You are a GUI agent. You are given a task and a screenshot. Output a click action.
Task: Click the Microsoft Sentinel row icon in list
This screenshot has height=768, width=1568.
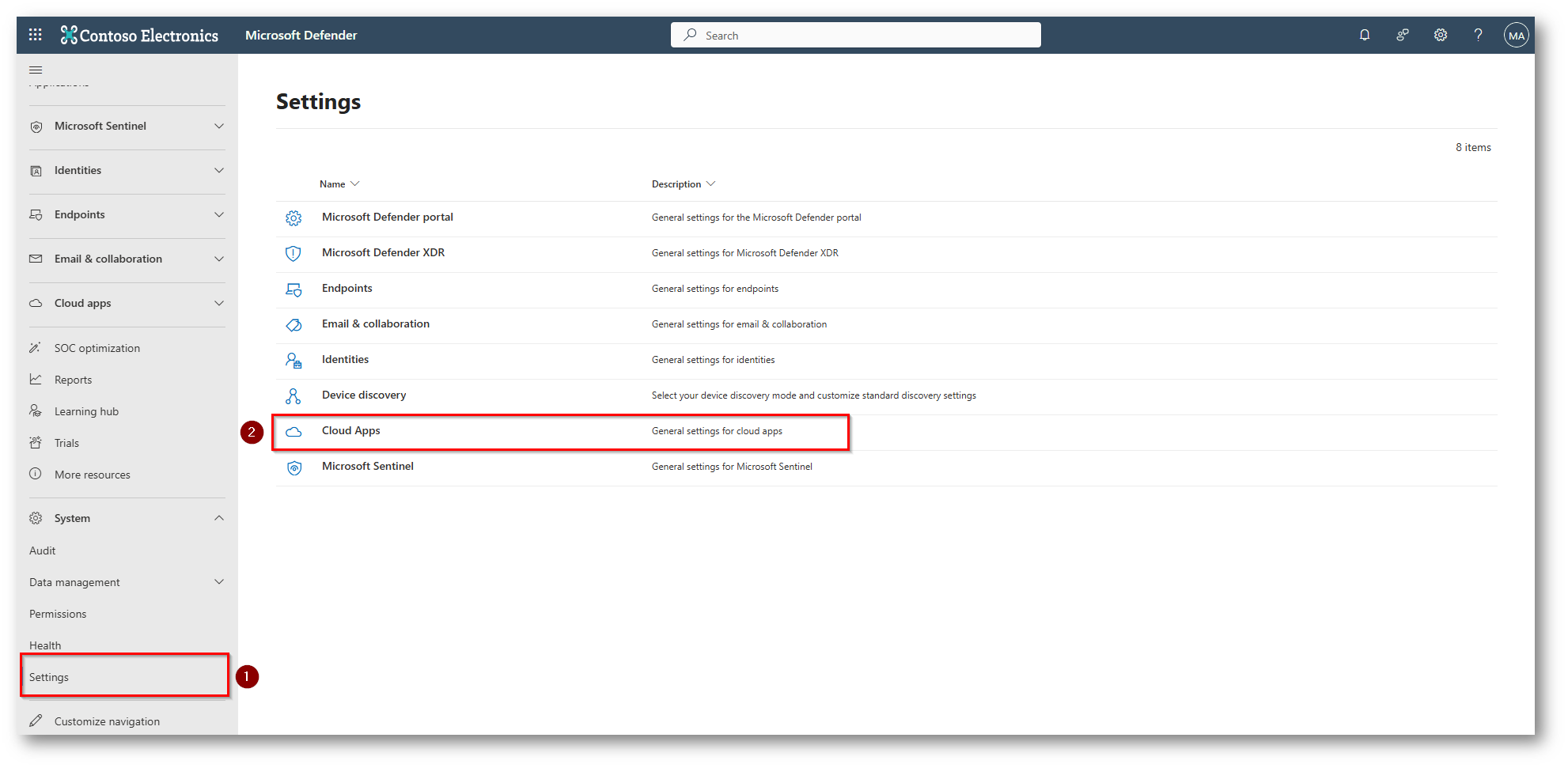click(294, 467)
